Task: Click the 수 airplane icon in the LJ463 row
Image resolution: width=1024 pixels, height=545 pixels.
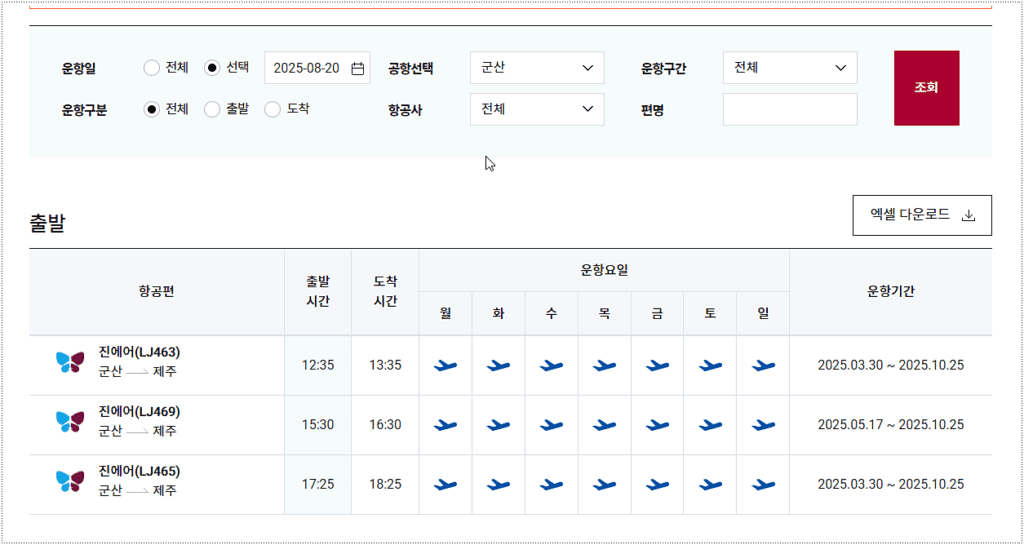Action: tap(551, 366)
